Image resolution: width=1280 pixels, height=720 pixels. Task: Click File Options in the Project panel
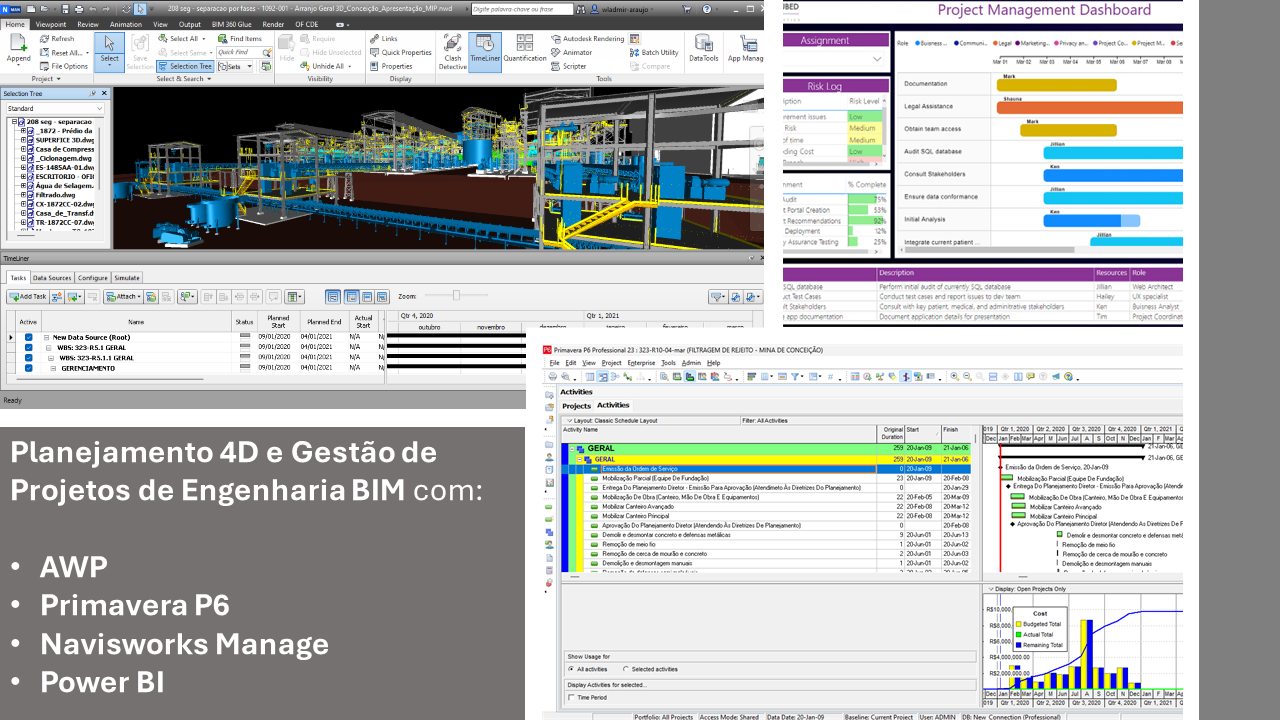pos(63,66)
